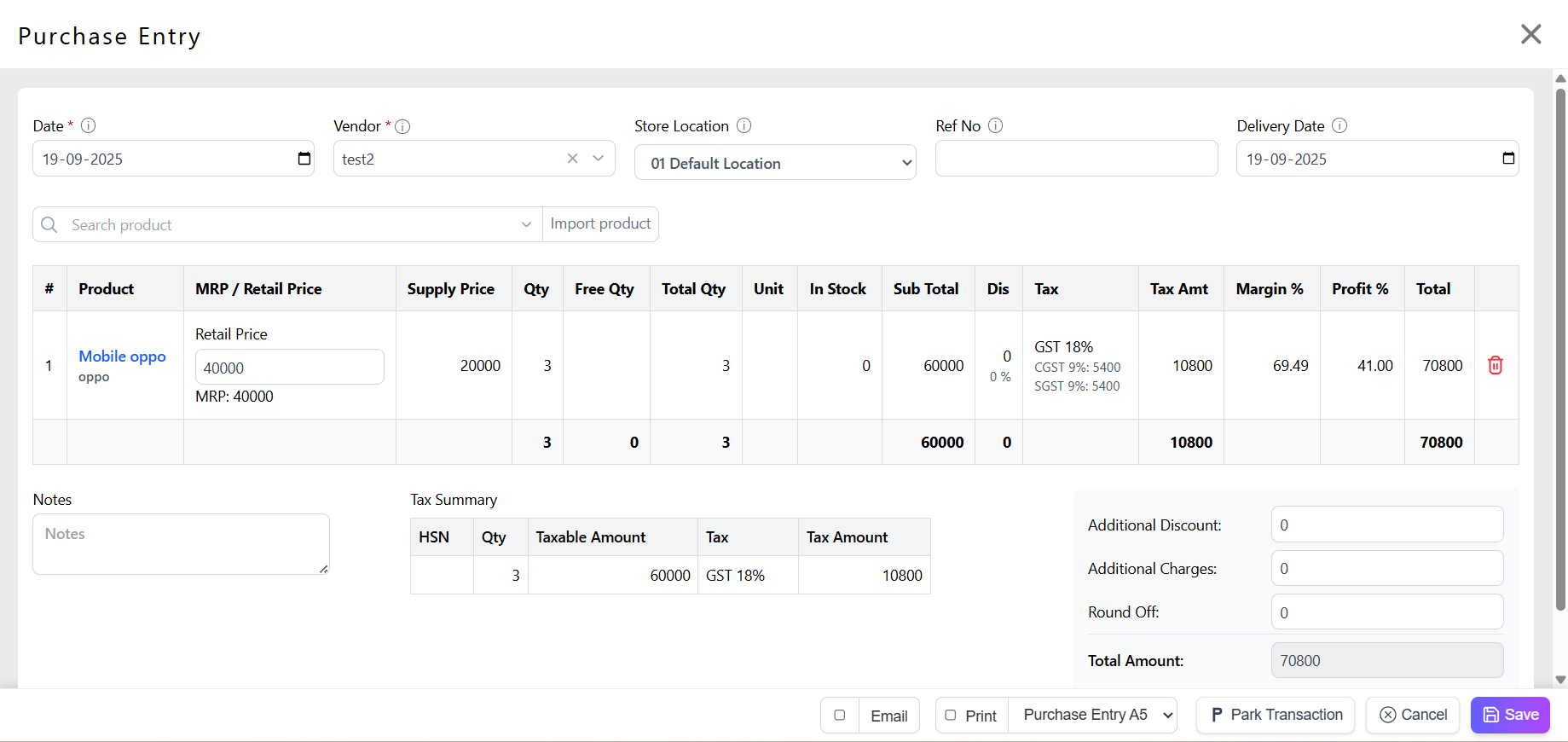Click the Ref No info icon

pos(995,125)
